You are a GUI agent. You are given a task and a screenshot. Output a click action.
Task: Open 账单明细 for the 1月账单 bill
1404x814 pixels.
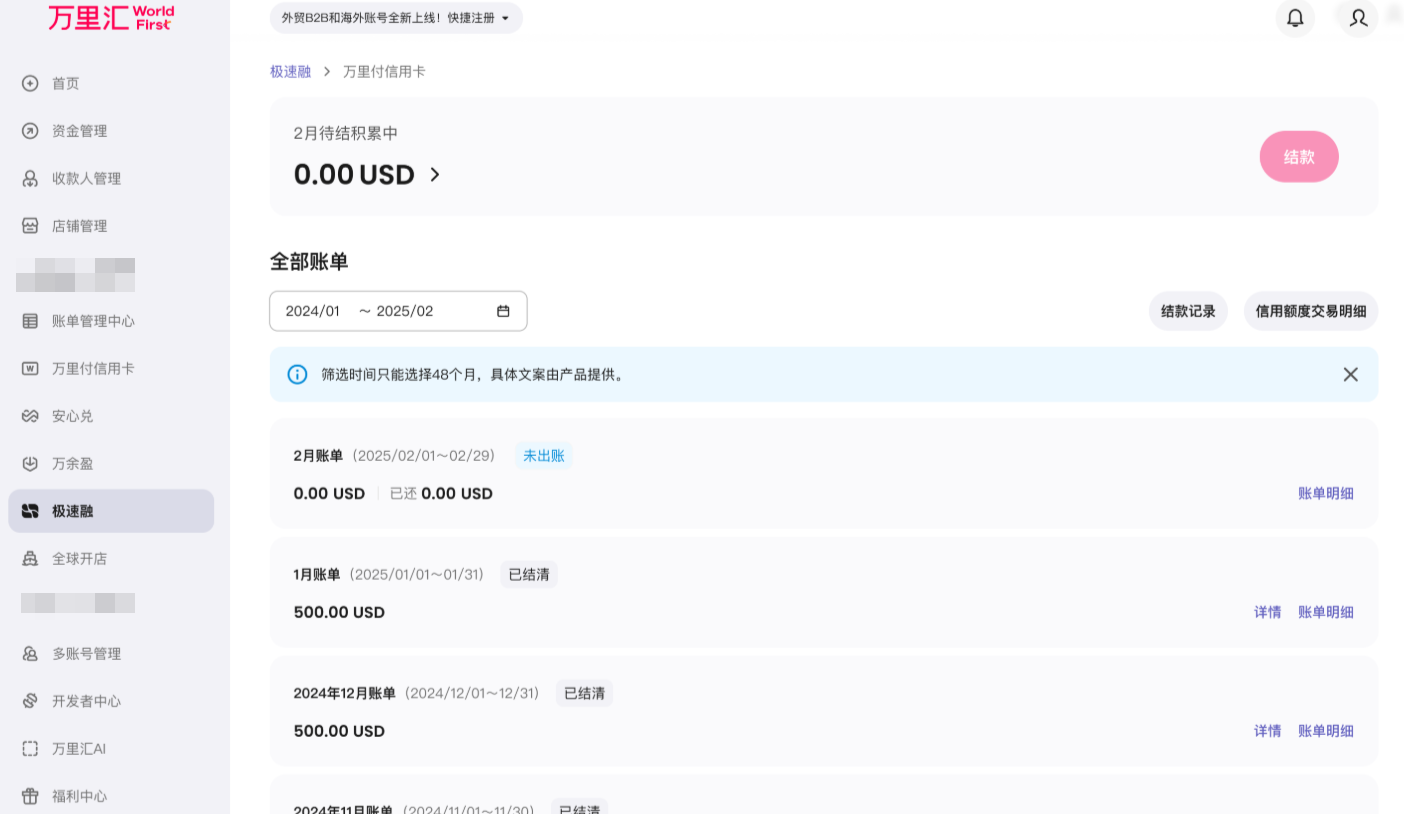(x=1326, y=611)
